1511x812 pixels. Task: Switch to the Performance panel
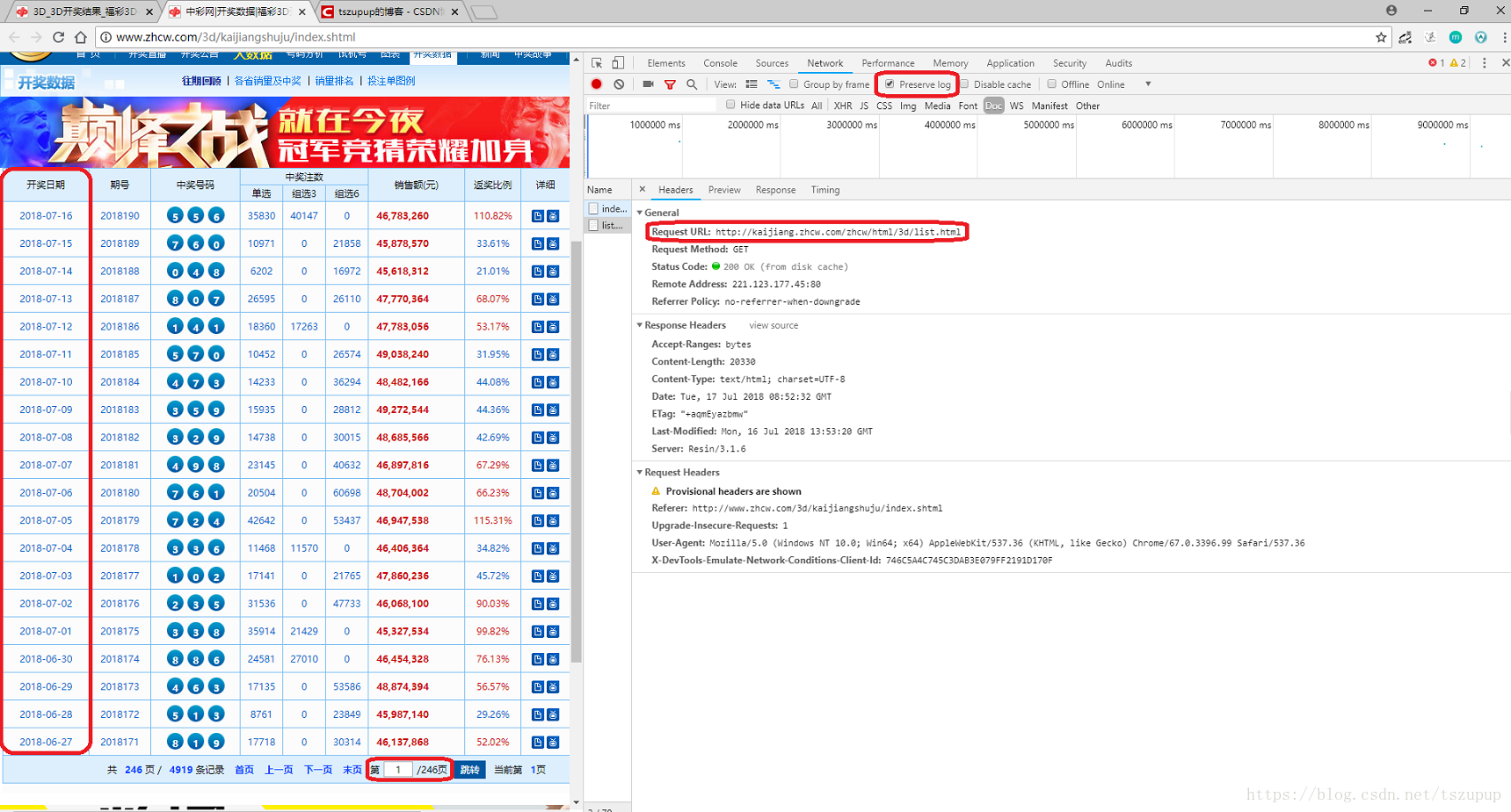[888, 63]
